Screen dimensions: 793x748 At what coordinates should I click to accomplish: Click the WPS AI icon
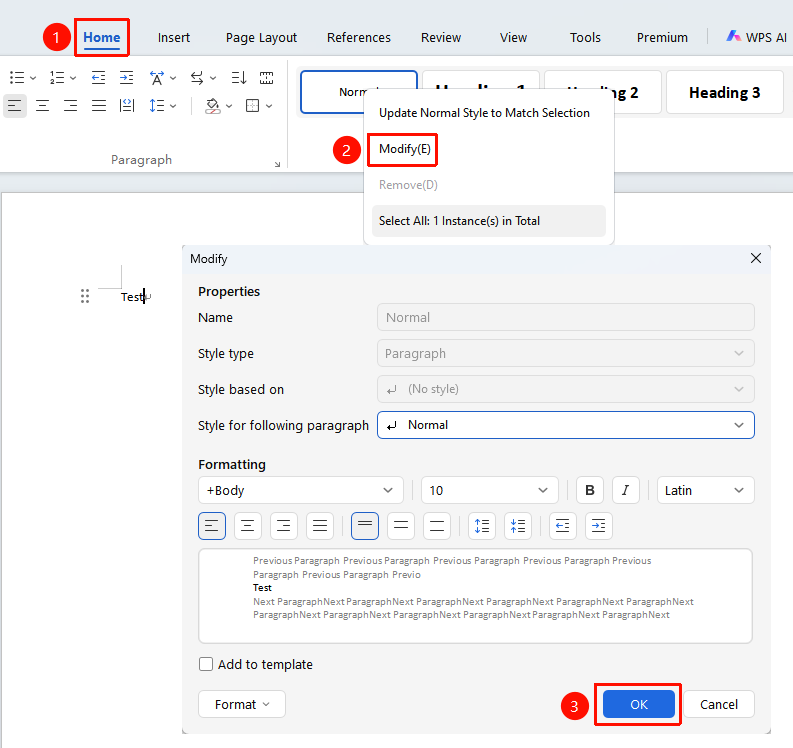(x=733, y=36)
